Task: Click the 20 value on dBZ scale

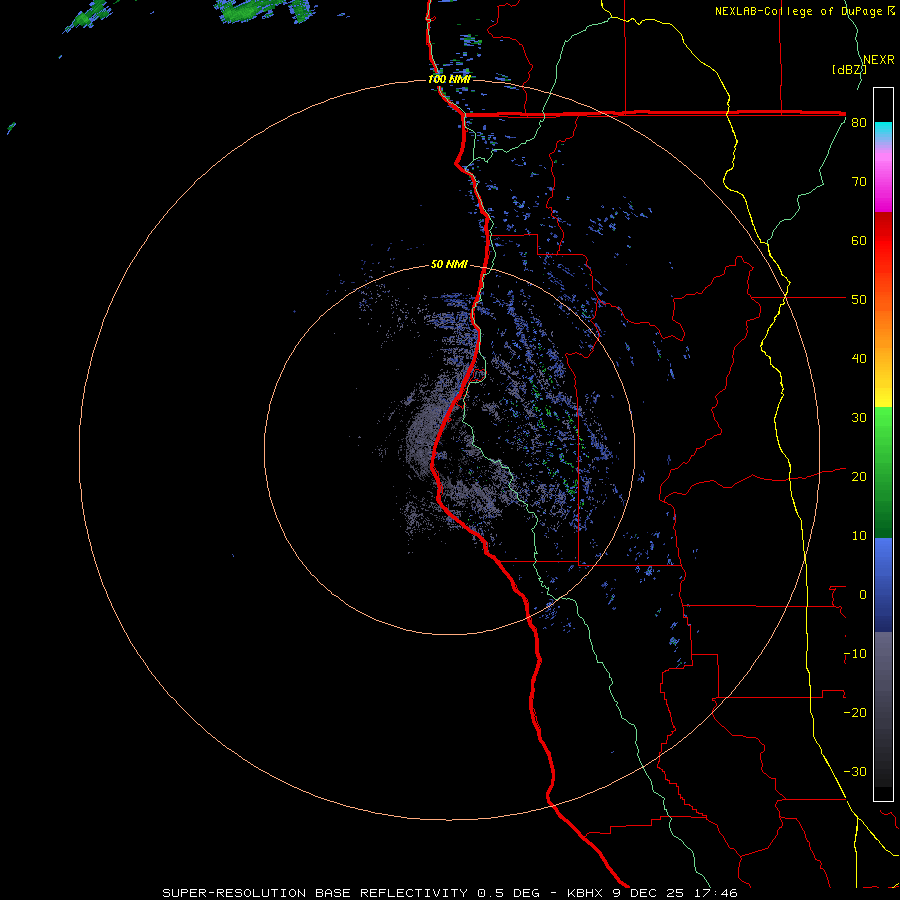Action: (859, 477)
